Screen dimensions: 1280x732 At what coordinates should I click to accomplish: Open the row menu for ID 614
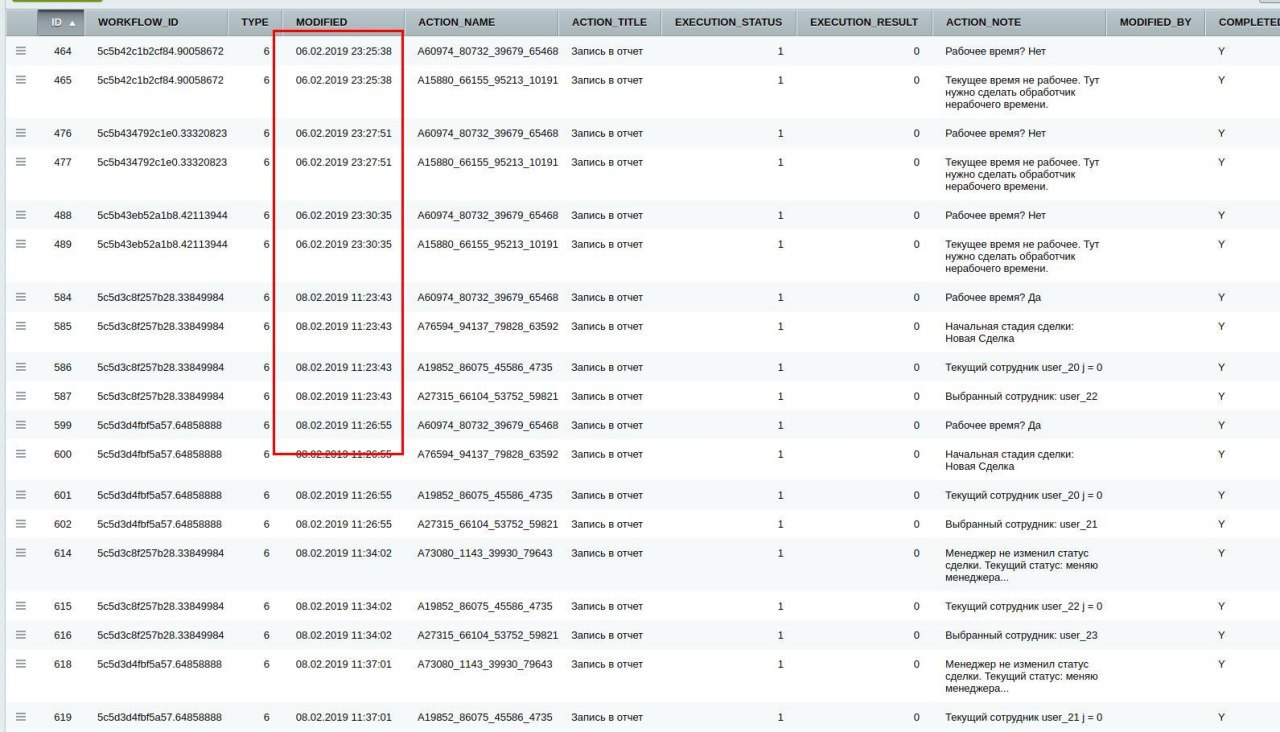pyautogui.click(x=20, y=552)
